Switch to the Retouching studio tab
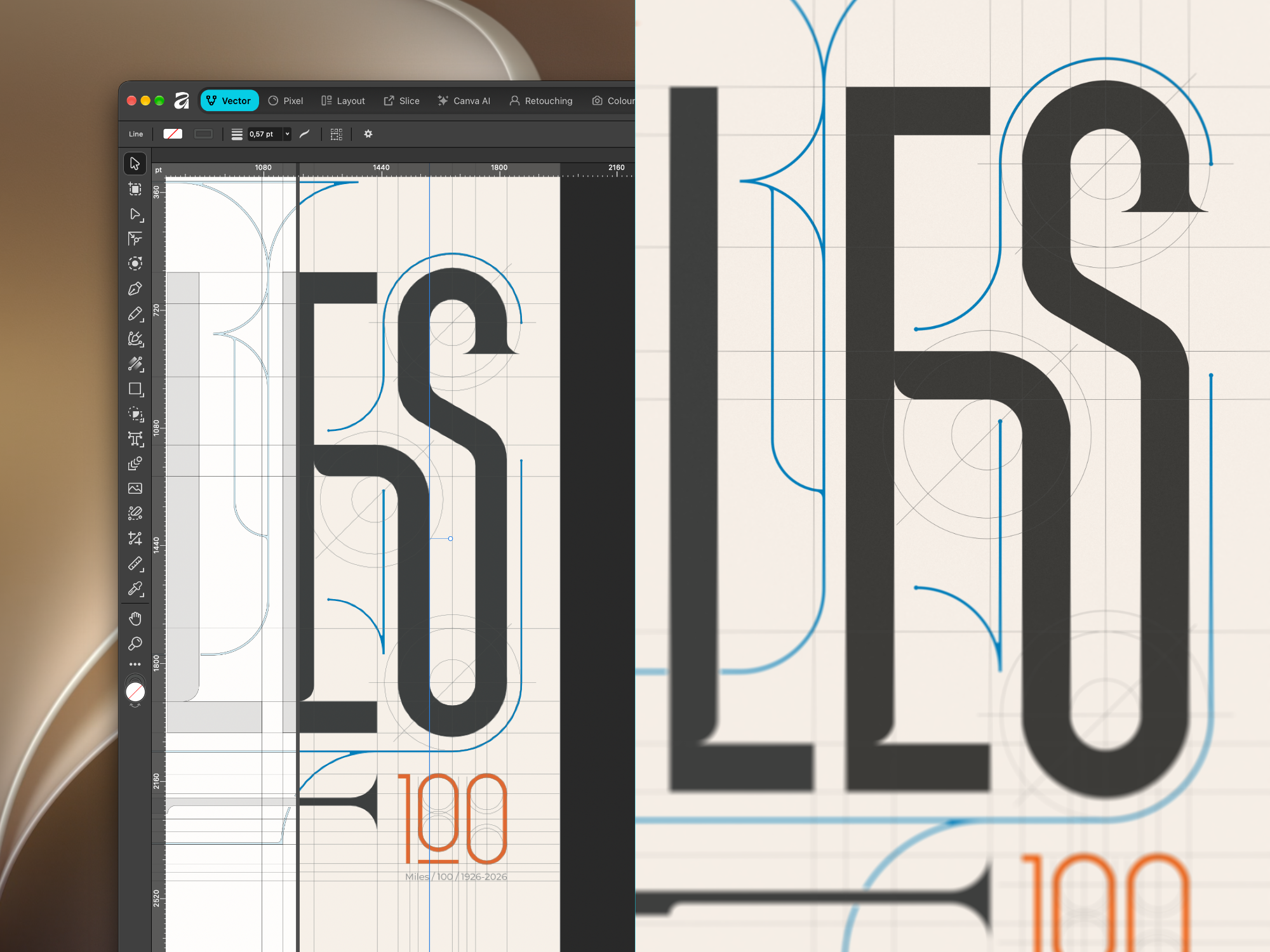This screenshot has height=952, width=1270. (x=541, y=101)
